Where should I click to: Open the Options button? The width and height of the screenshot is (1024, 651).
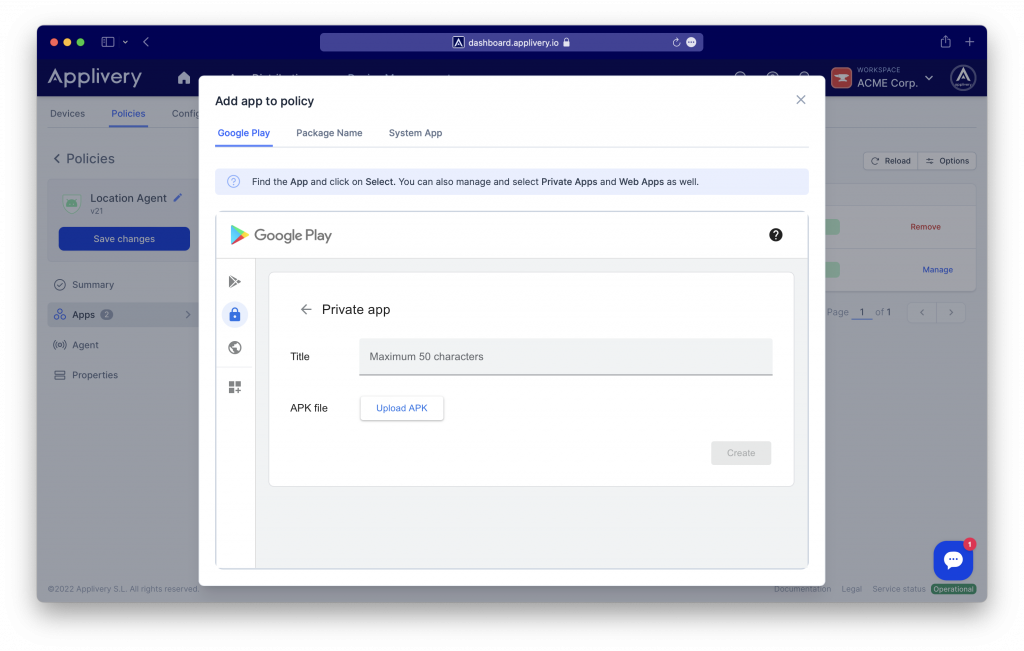pyautogui.click(x=947, y=161)
